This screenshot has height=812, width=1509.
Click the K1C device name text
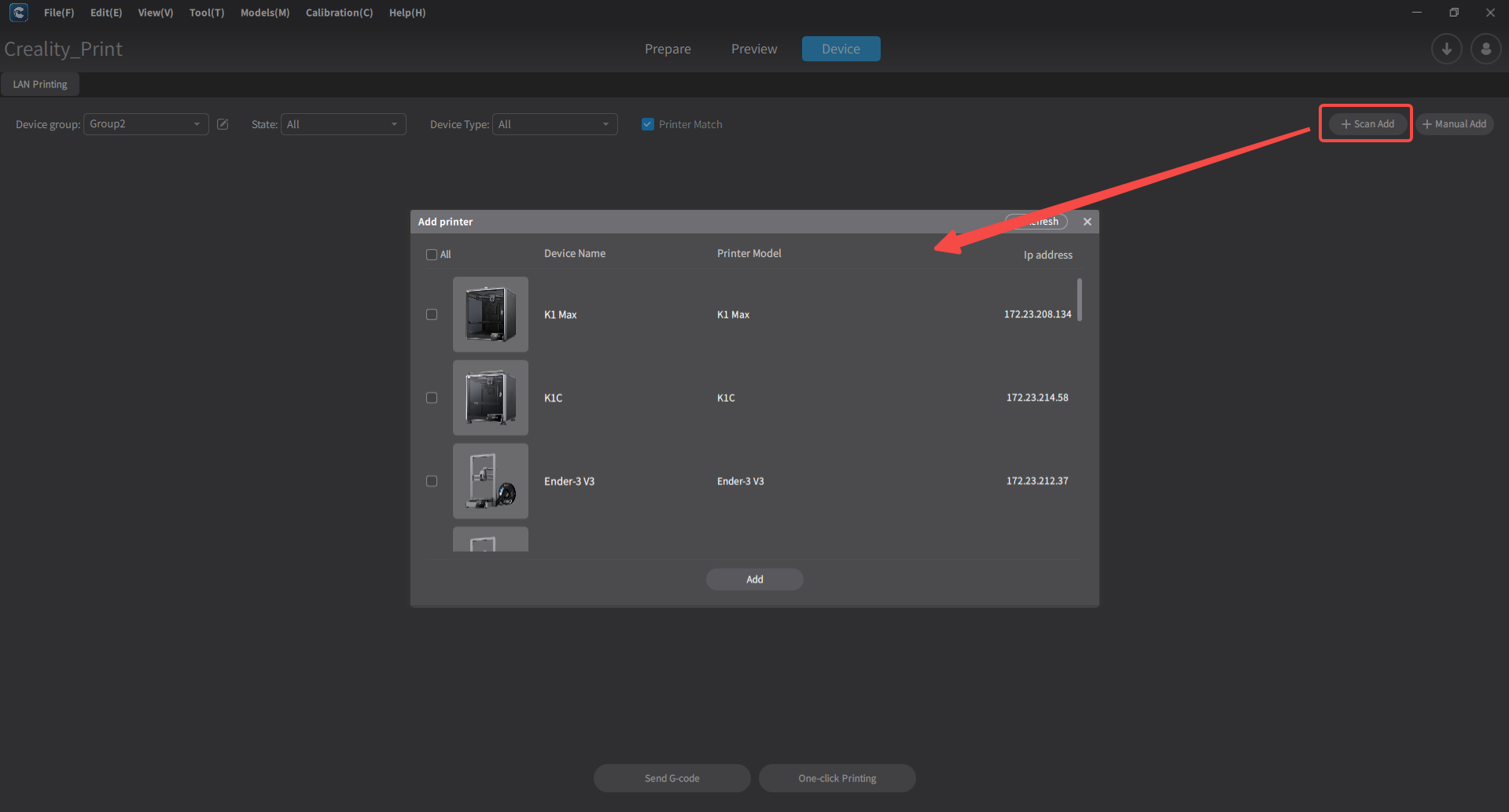[554, 398]
